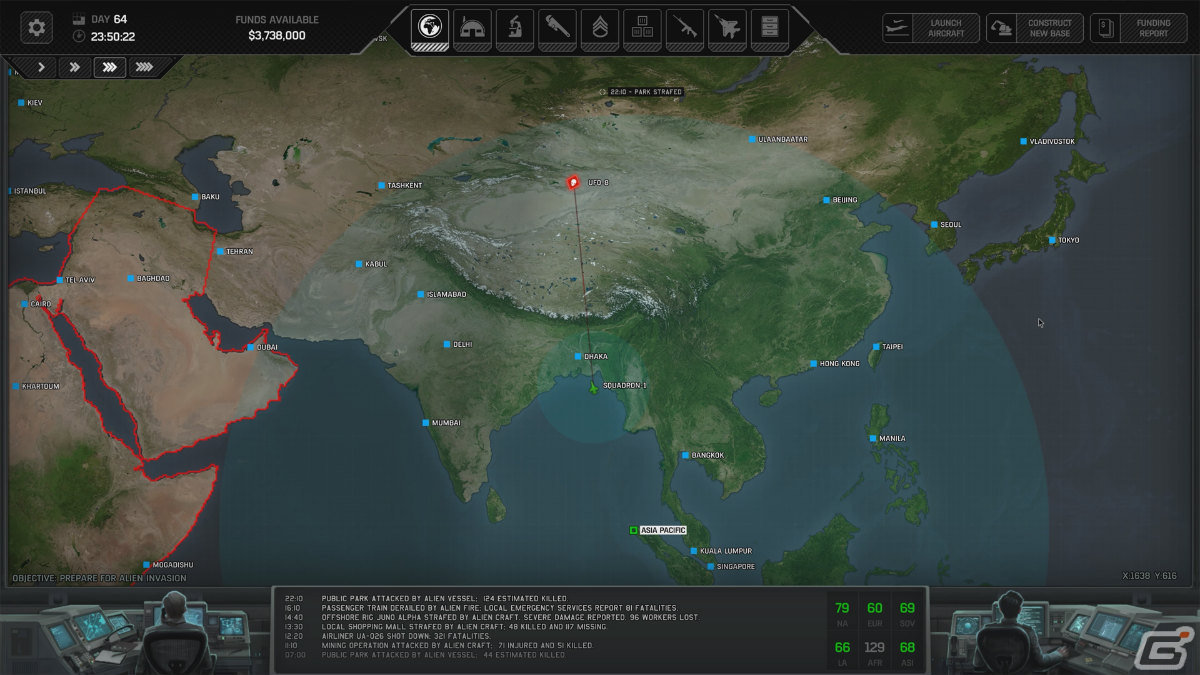
Task: Select the Asia Pacific base marker
Action: point(634,530)
